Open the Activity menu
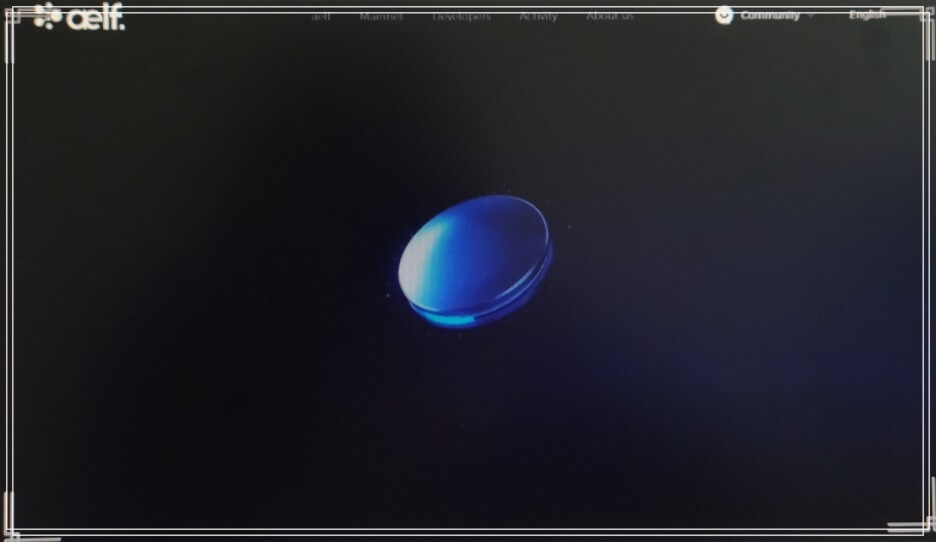This screenshot has width=936, height=542. coord(538,16)
